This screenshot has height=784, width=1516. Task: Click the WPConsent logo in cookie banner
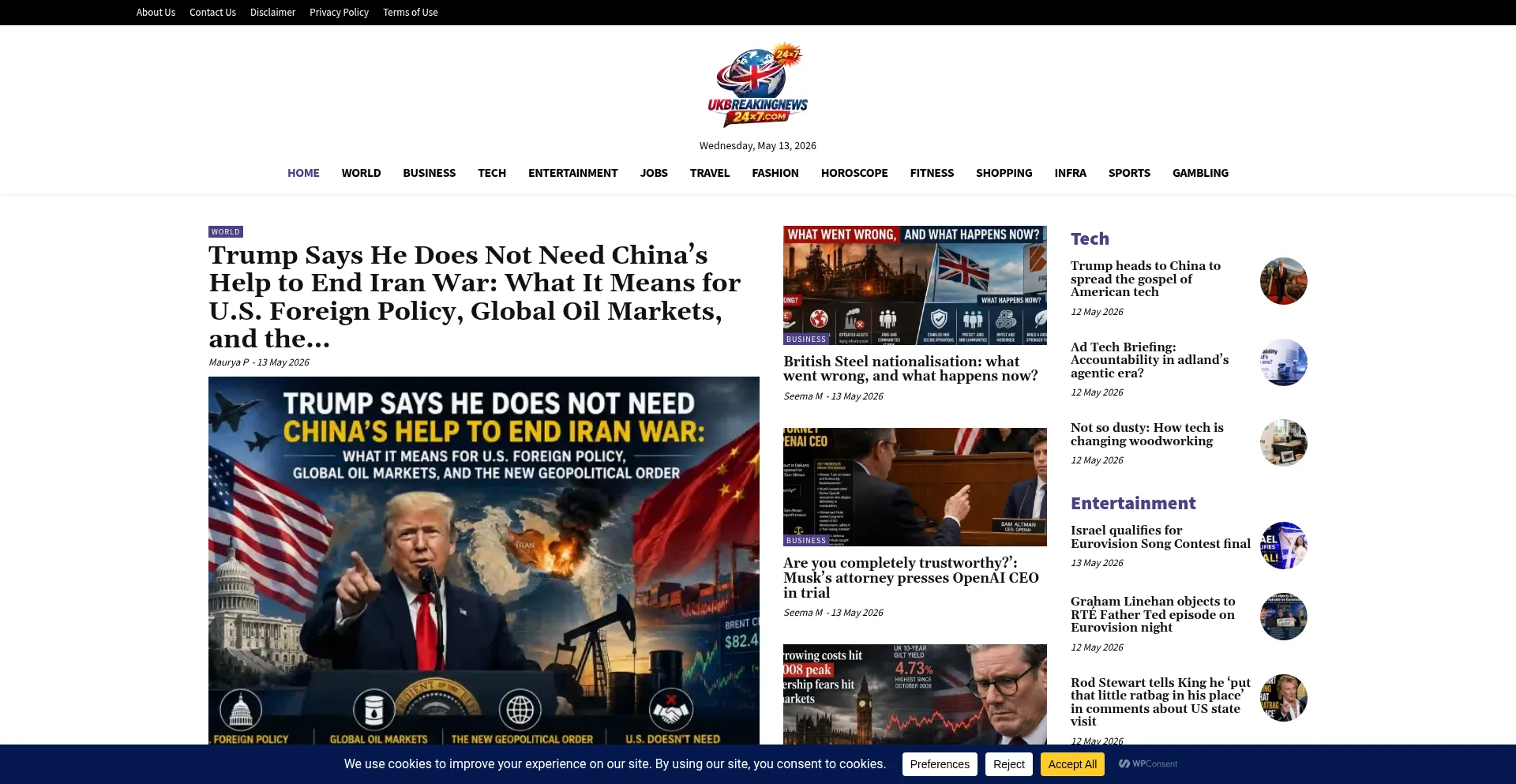click(x=1148, y=763)
